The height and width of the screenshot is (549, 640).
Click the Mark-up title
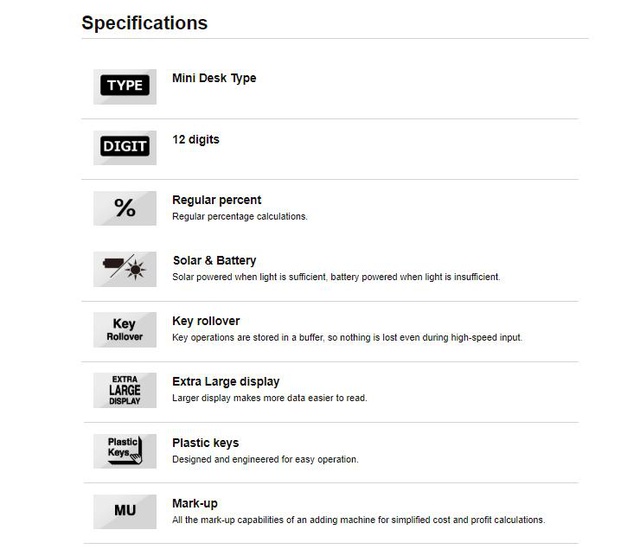click(195, 504)
